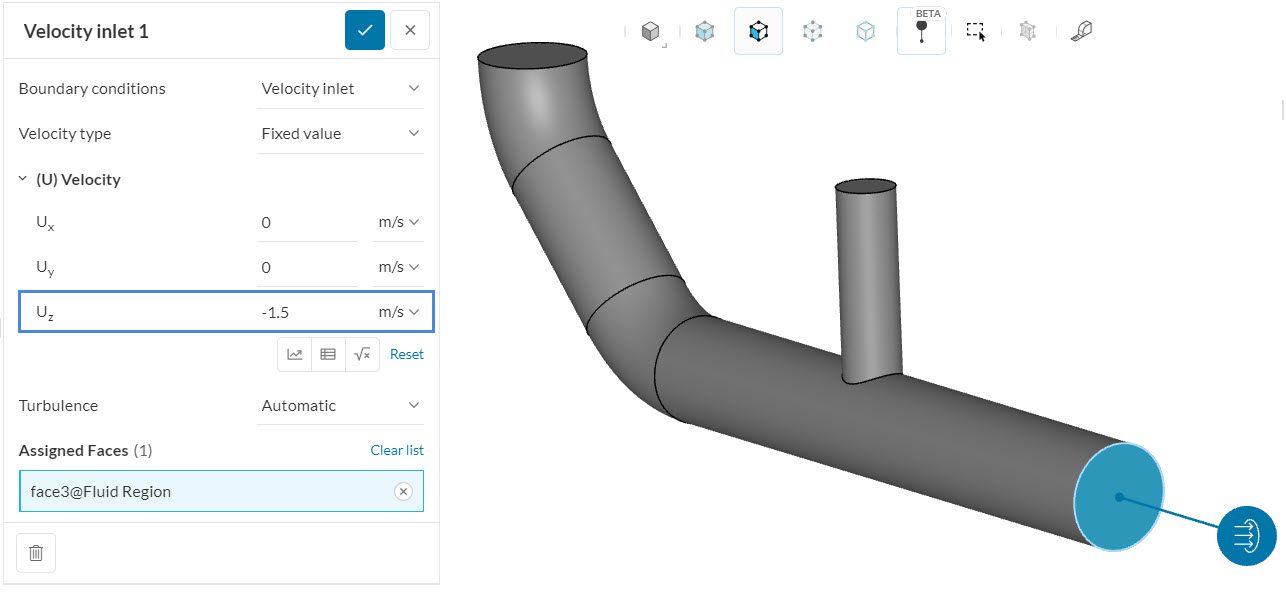This screenshot has width=1286, height=610.
Task: Click Clear list for assigned faces
Action: tap(397, 450)
